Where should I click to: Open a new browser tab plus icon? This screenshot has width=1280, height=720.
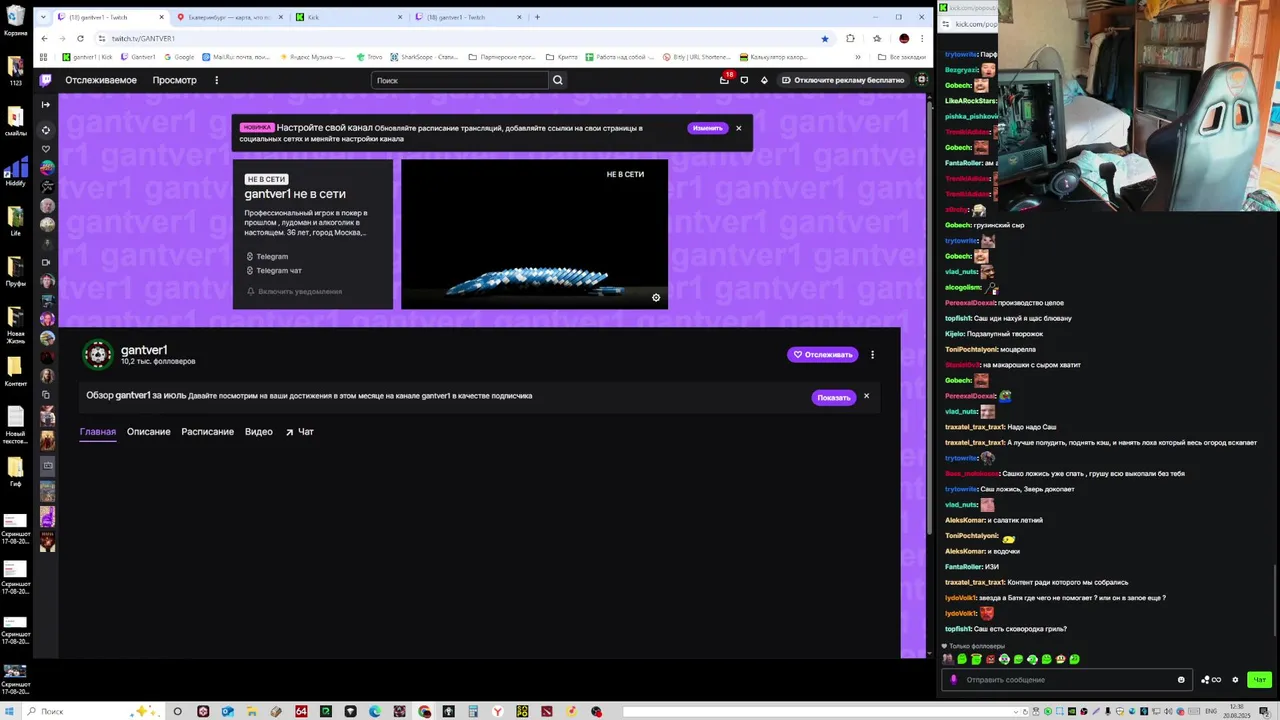coord(537,17)
